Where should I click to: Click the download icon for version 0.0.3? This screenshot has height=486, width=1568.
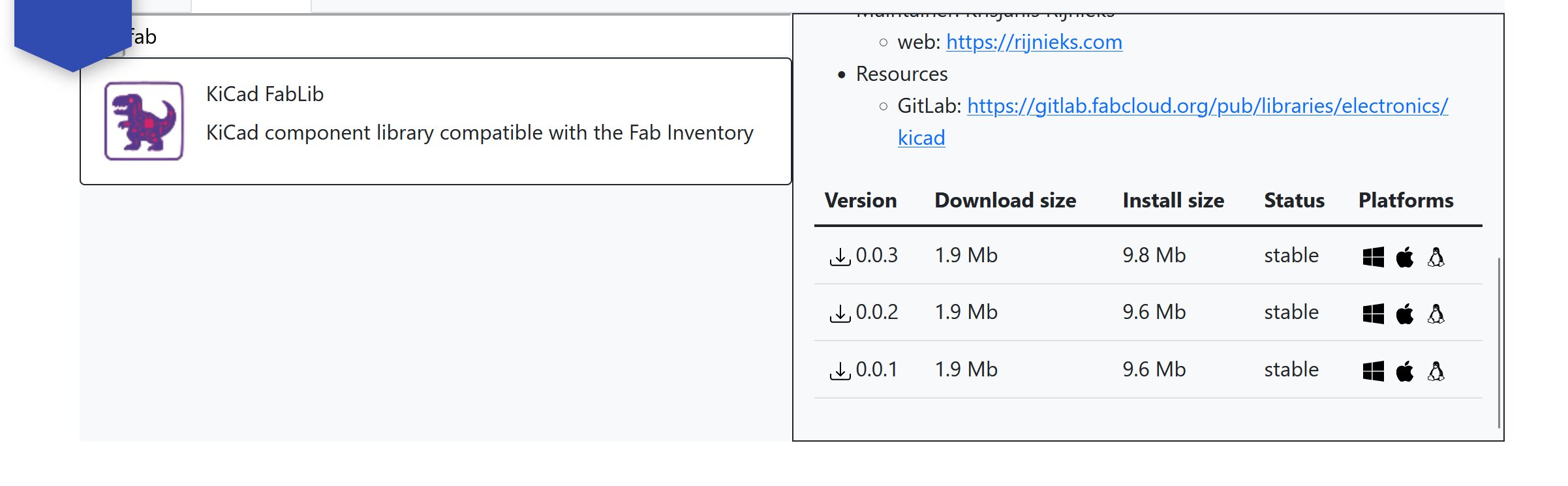coord(840,256)
